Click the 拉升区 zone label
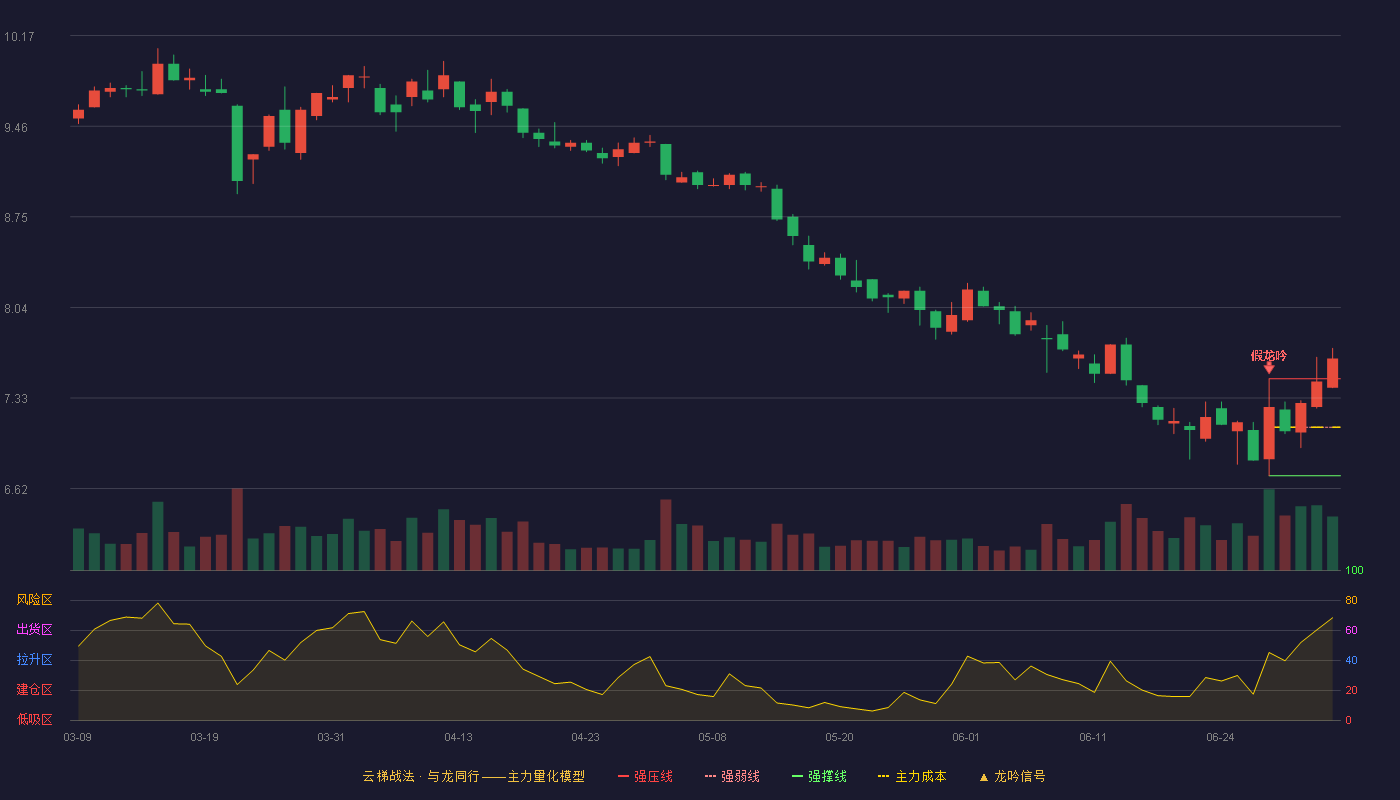Screen dimensions: 1400x800 tap(34, 660)
